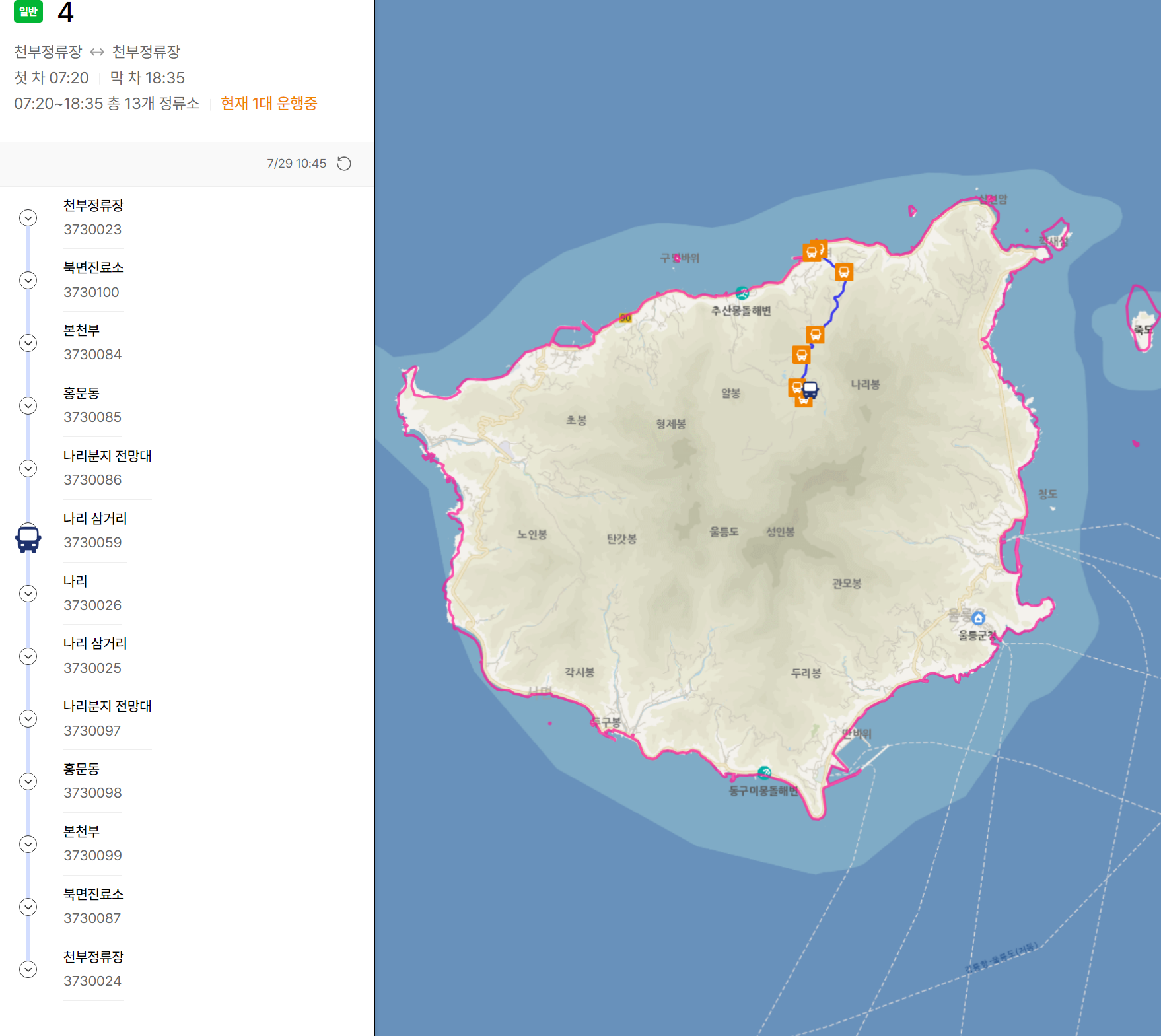The height and width of the screenshot is (1036, 1161).
Task: Expand the 북면진료소 3730087 stop chevron
Action: (28, 907)
